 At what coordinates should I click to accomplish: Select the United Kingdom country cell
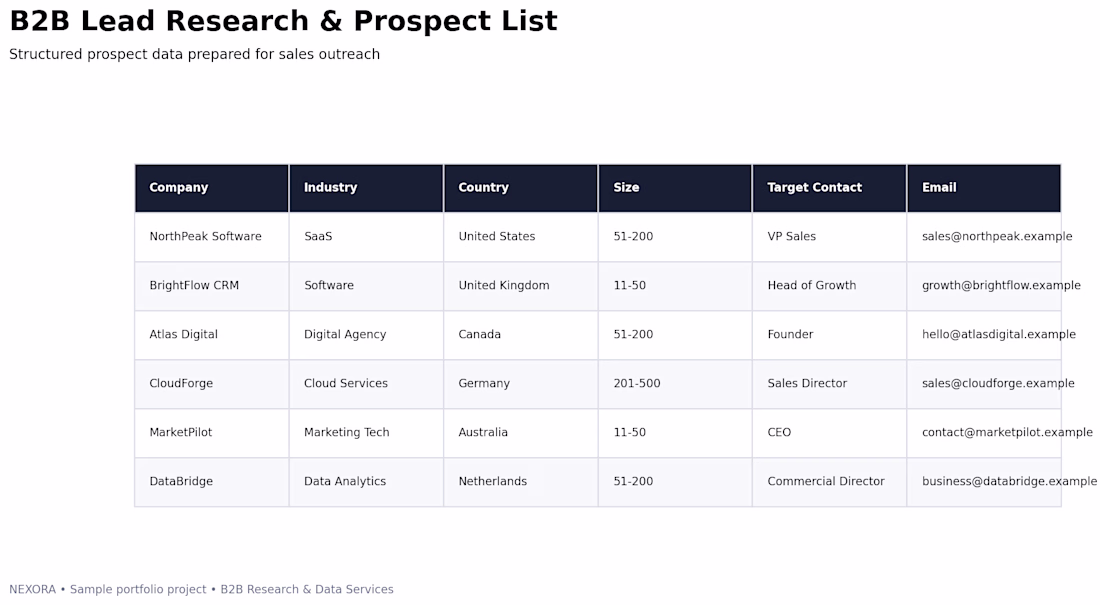point(521,286)
